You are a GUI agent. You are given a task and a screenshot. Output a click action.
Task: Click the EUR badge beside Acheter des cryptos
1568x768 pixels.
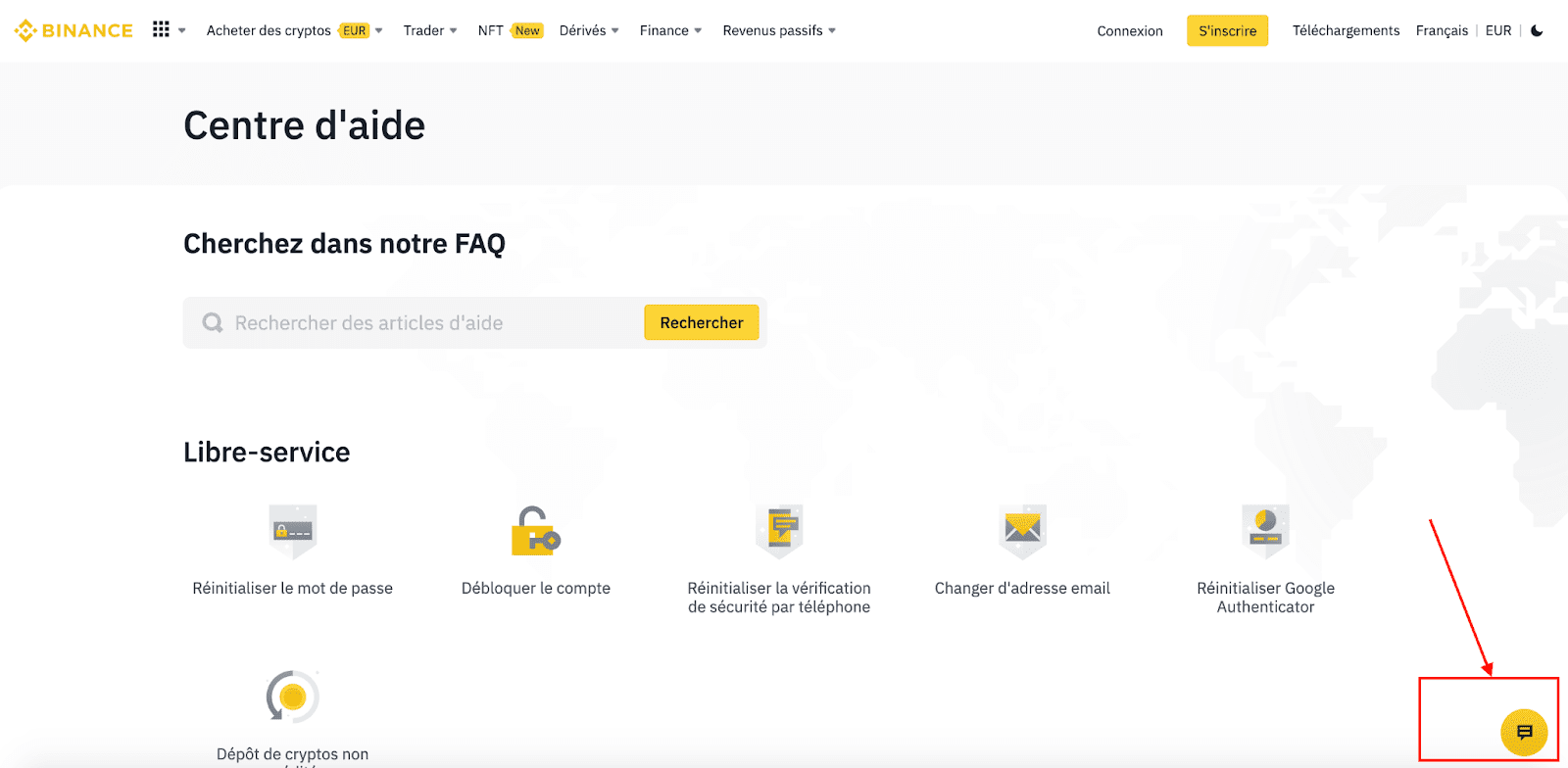tap(354, 30)
